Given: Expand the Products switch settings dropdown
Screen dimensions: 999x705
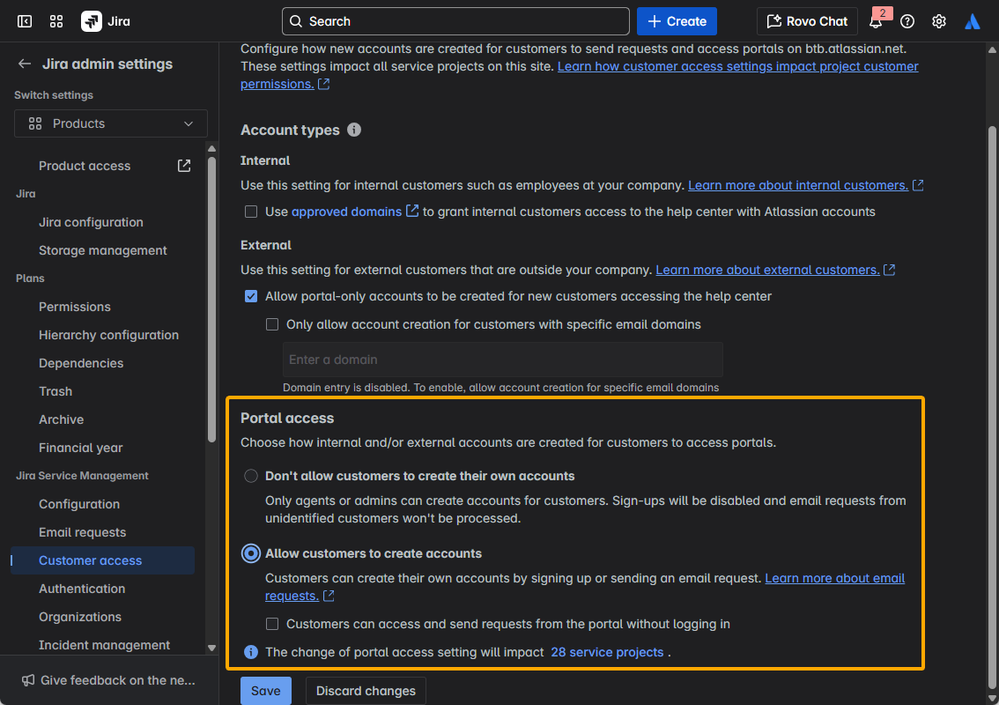Looking at the screenshot, I should click(x=111, y=124).
